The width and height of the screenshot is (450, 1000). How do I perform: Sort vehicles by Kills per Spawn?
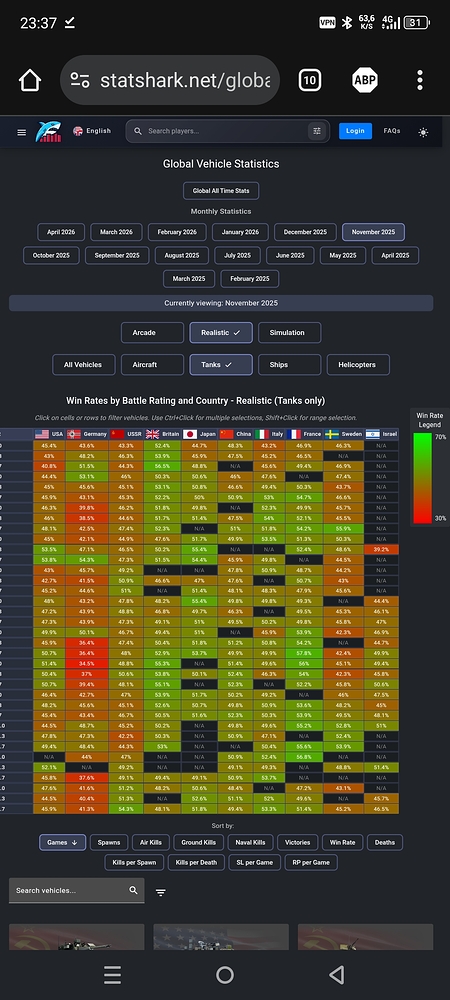point(134,863)
